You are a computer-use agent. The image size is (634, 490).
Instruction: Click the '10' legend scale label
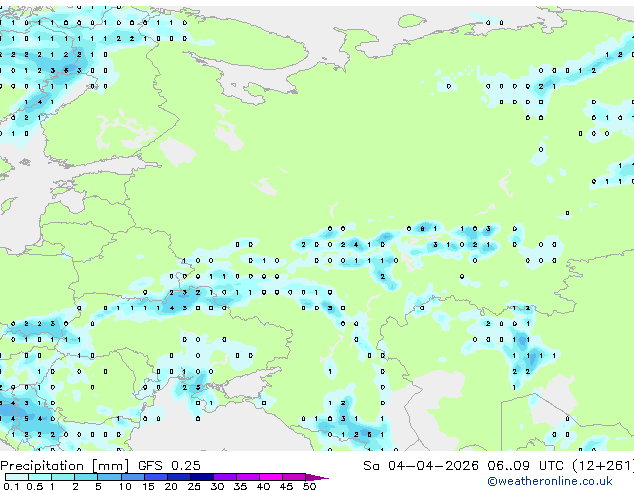pyautogui.click(x=125, y=486)
